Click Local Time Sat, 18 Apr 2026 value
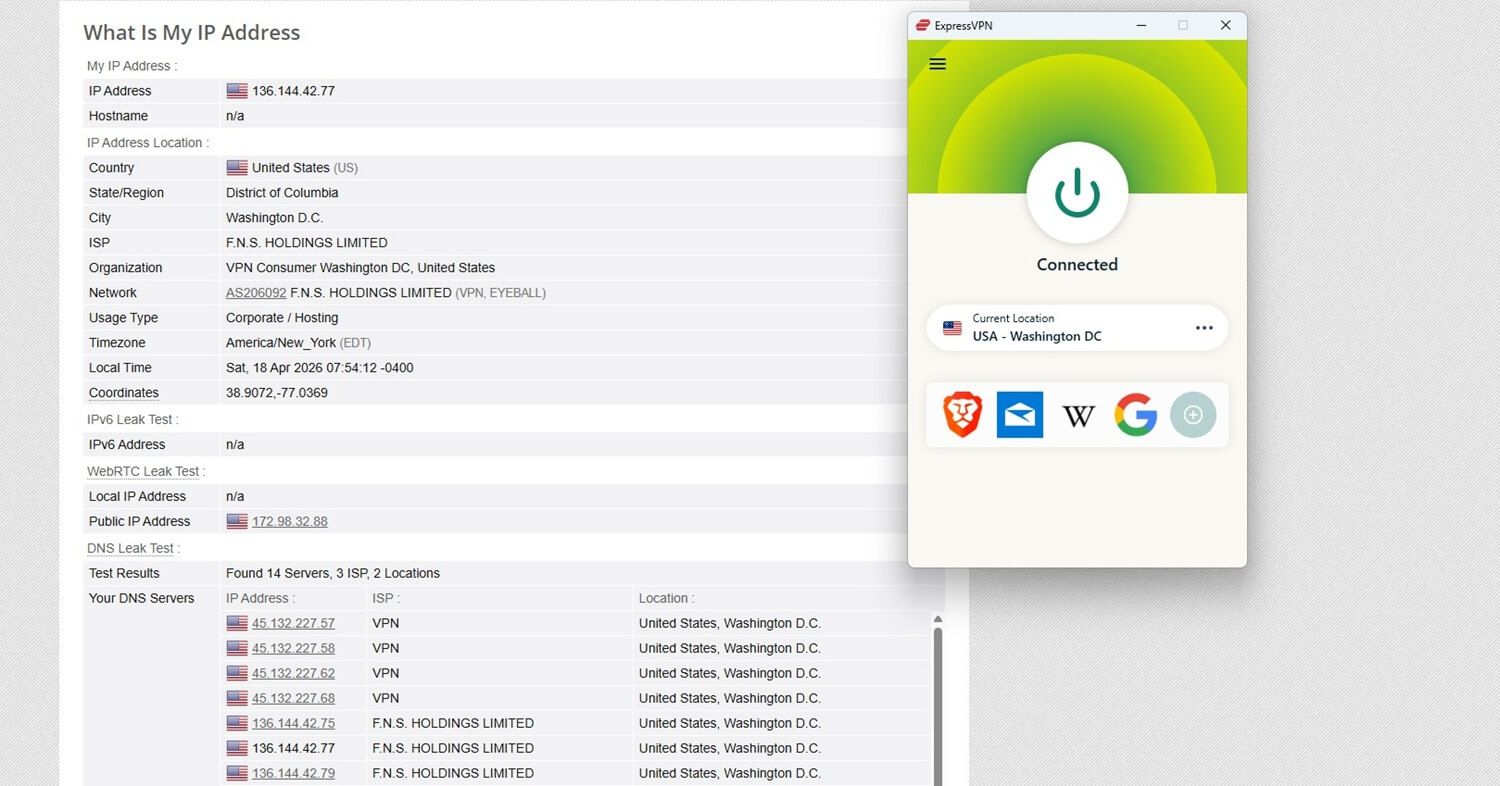This screenshot has width=1500, height=786. [x=320, y=368]
